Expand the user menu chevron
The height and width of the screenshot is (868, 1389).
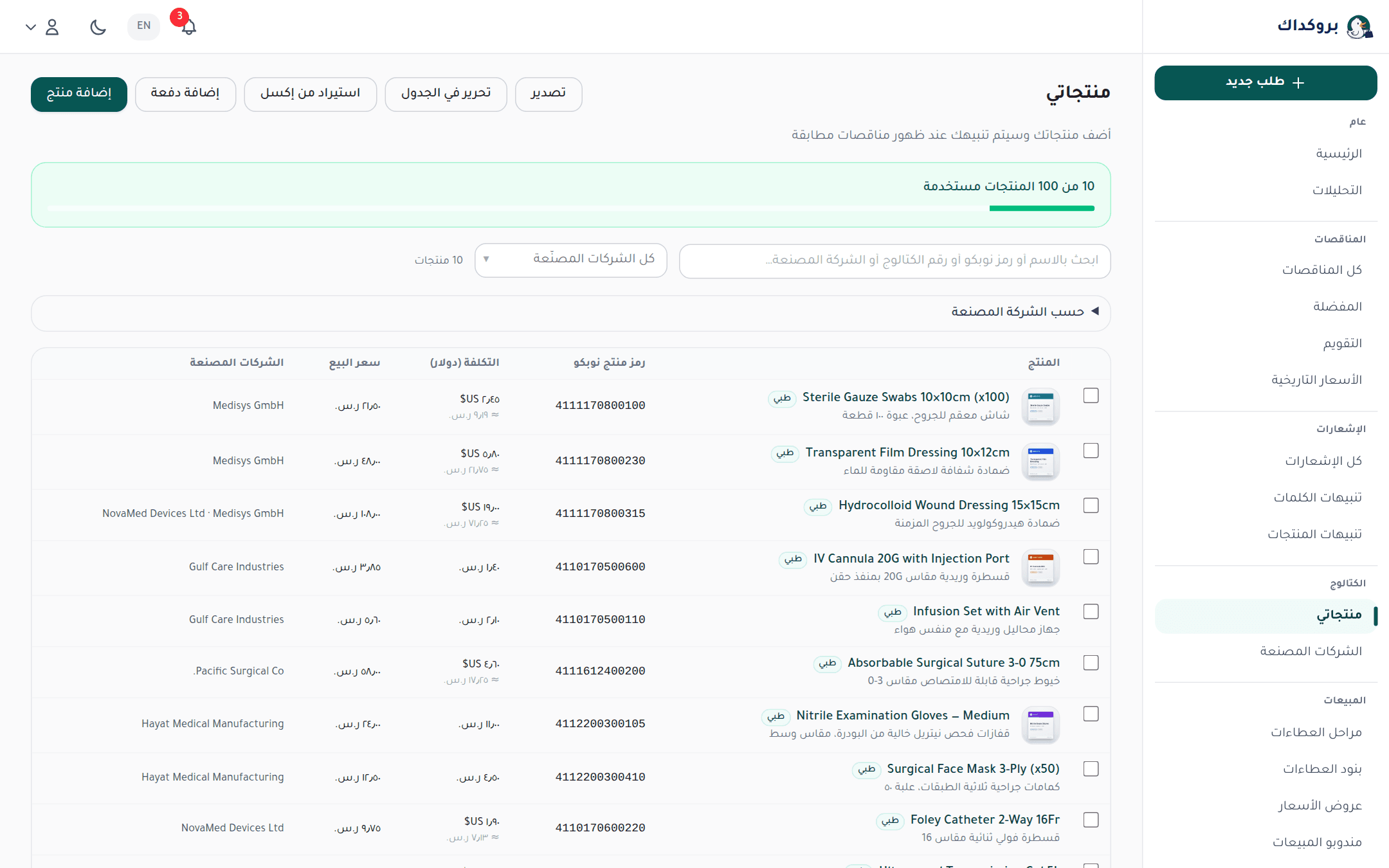tap(30, 27)
